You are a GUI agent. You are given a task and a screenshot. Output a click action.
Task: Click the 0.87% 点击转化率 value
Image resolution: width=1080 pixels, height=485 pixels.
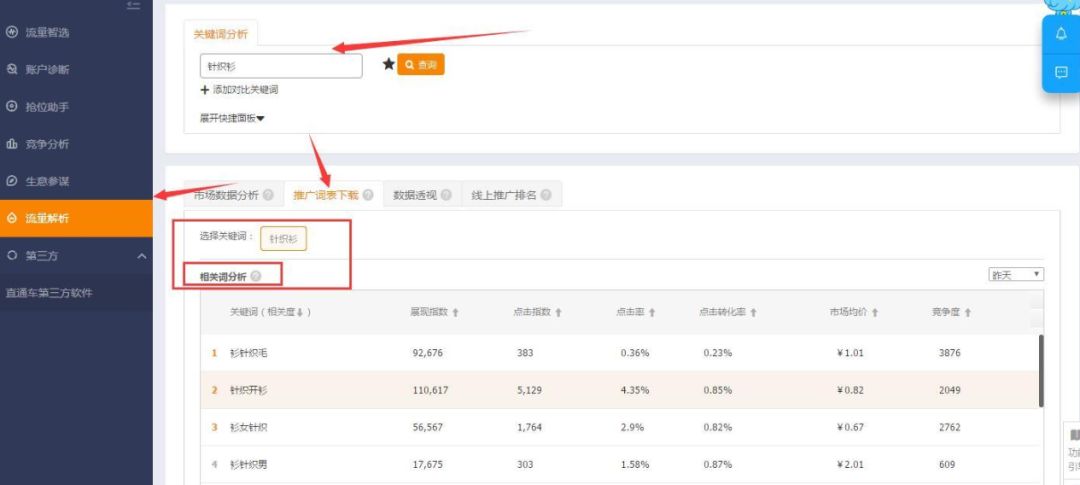pos(718,464)
